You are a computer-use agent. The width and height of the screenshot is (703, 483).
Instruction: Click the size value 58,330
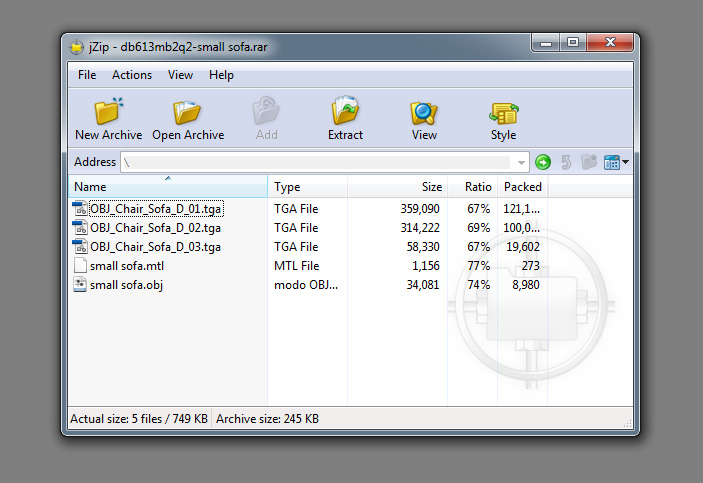[x=423, y=247]
